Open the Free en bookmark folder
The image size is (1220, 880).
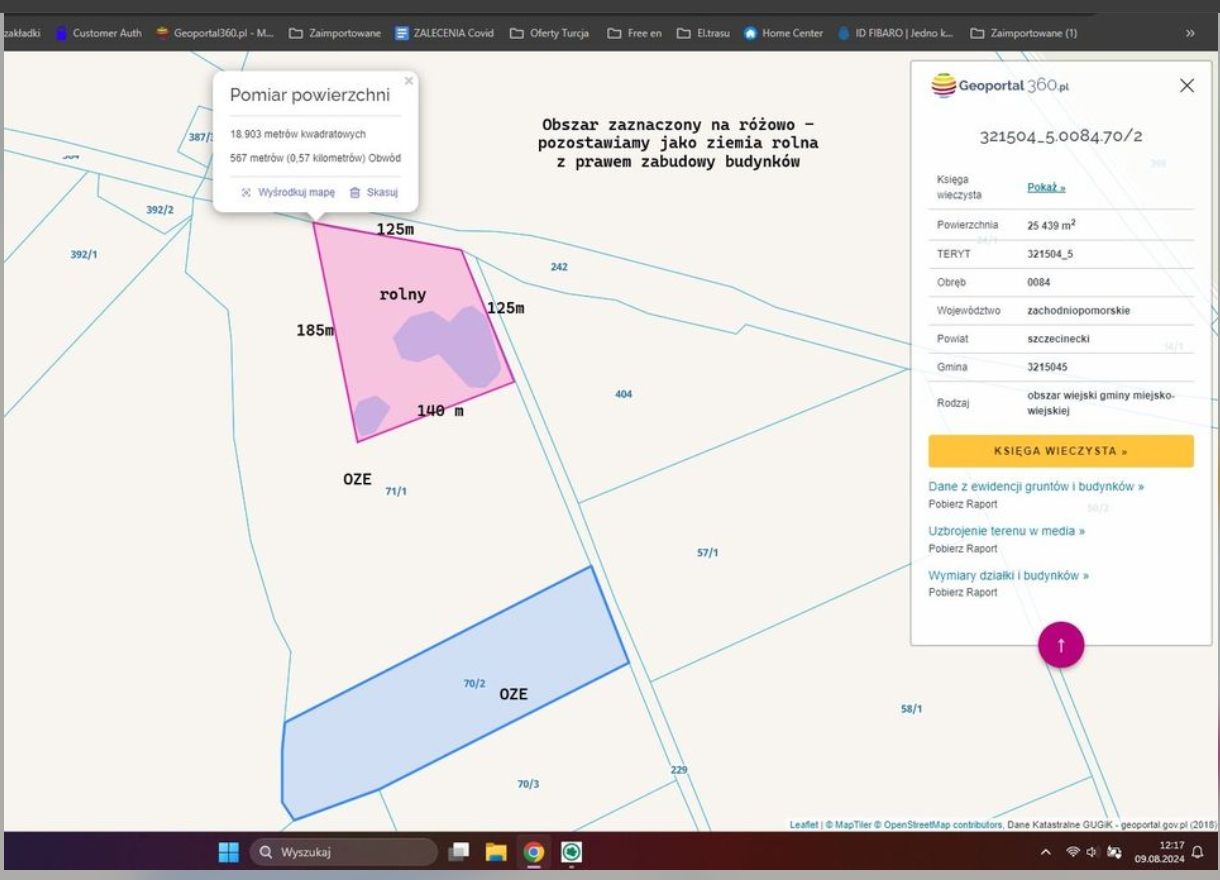coord(634,33)
